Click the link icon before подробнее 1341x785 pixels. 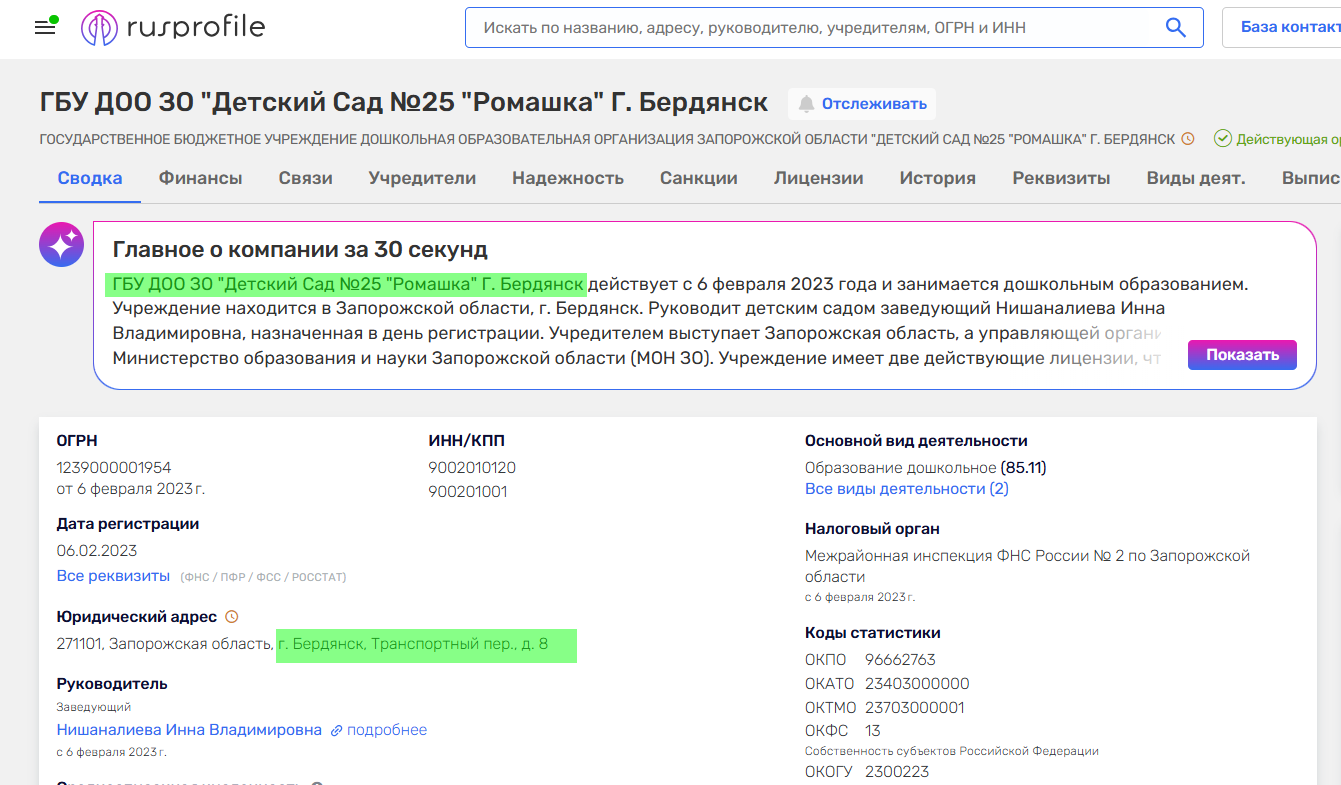[x=337, y=731]
